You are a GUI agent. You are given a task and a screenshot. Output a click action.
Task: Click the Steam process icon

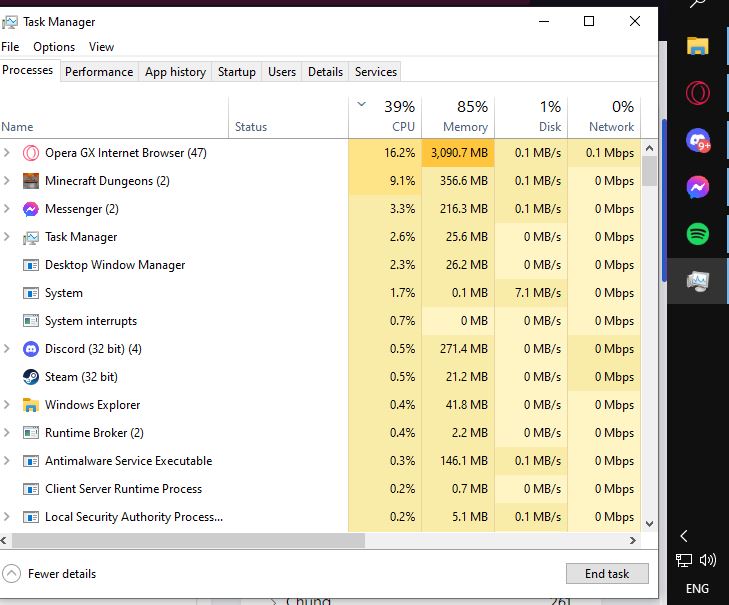coord(31,377)
